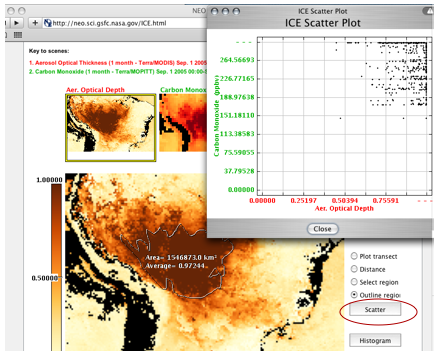Image resolution: width=441 pixels, height=361 pixels.
Task: Click the color scale bar beside the map
Action: [x=56, y=267]
